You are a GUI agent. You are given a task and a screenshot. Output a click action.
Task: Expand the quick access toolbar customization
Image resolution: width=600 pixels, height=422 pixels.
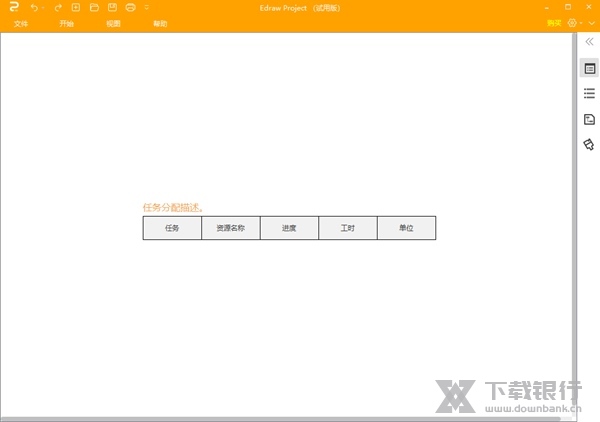point(147,7)
